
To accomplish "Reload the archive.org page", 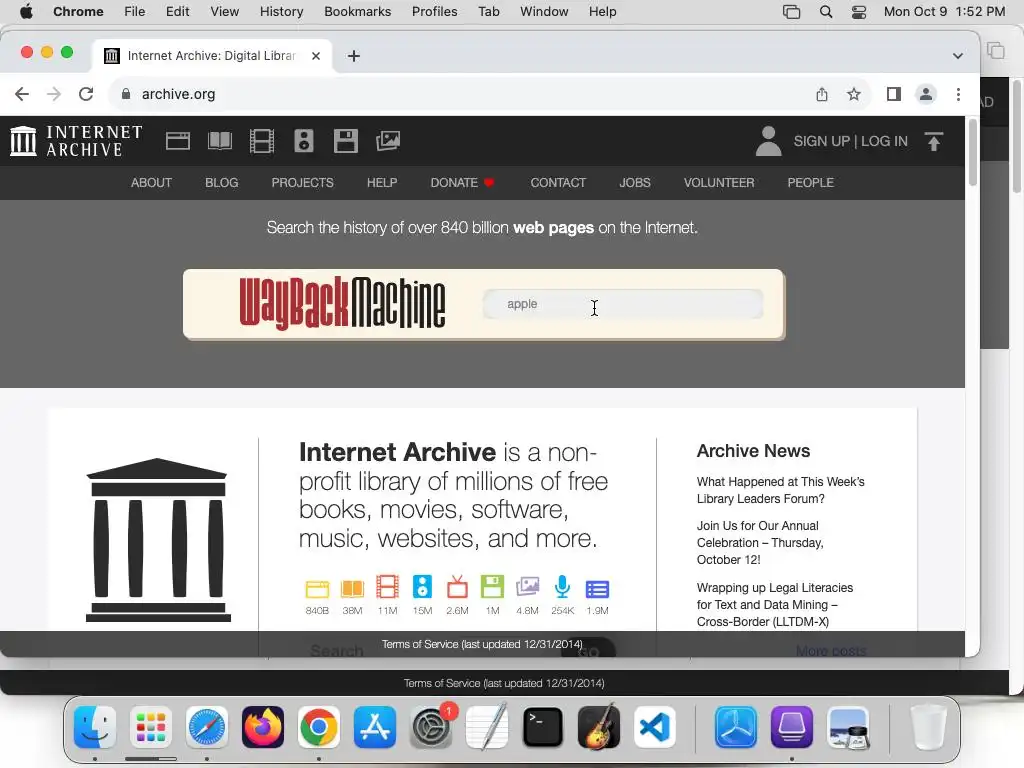I will pos(86,94).
